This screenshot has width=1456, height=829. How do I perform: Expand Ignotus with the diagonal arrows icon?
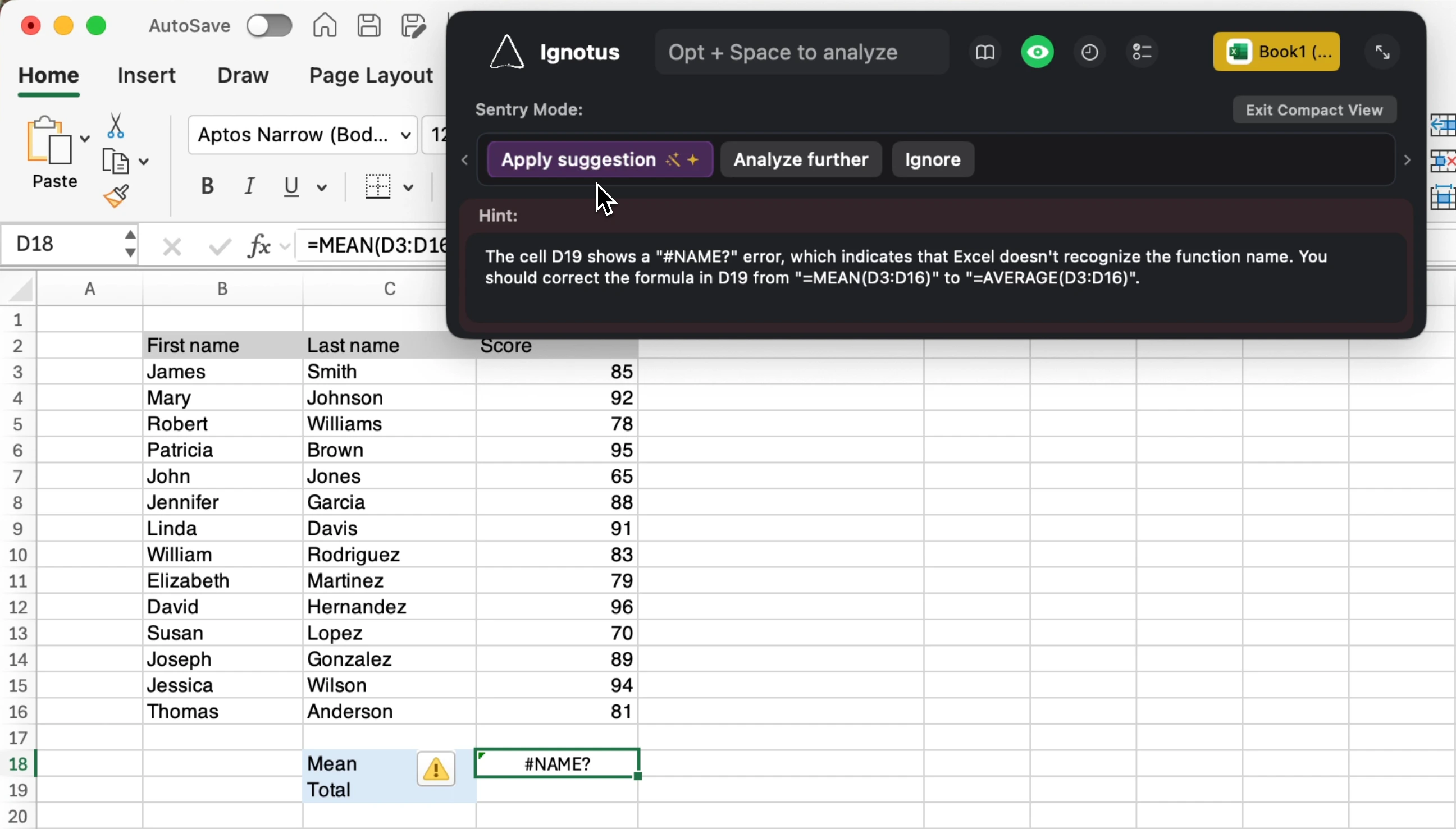1382,52
